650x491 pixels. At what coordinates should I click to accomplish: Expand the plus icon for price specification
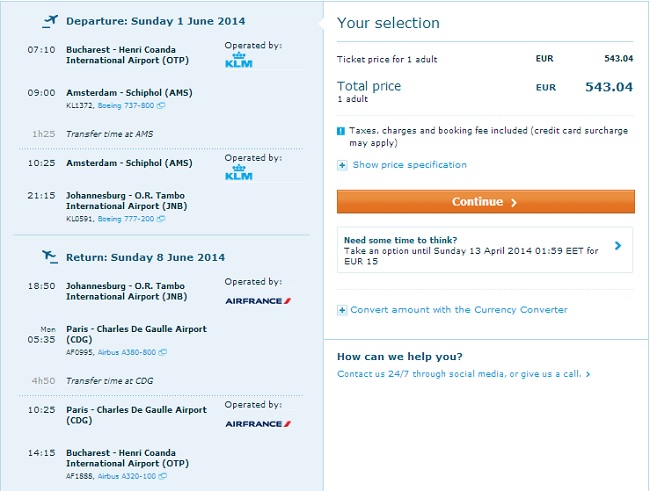[342, 165]
